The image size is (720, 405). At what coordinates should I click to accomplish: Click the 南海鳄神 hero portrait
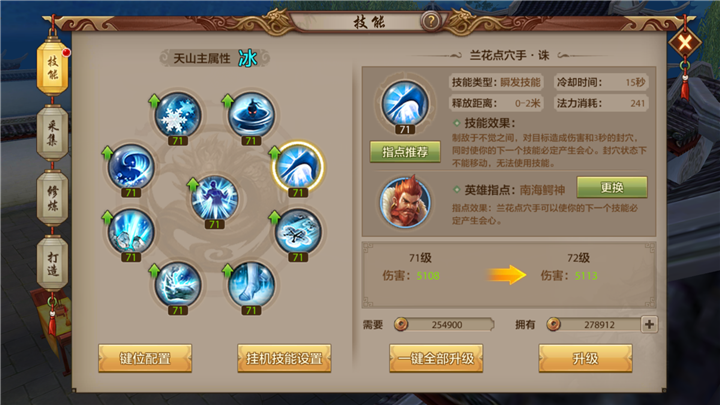(x=405, y=202)
